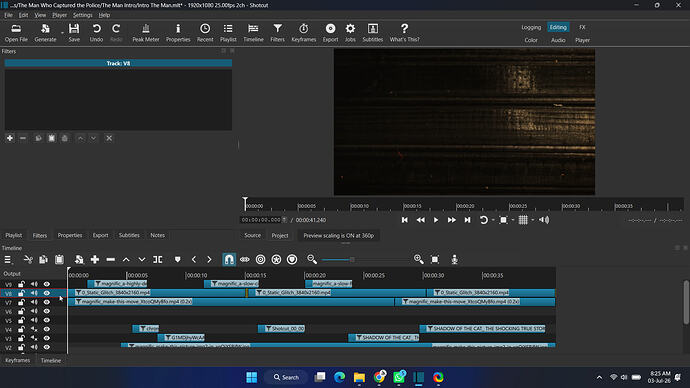Toggle ripple all tracks
The width and height of the screenshot is (690, 388).
tap(276, 260)
